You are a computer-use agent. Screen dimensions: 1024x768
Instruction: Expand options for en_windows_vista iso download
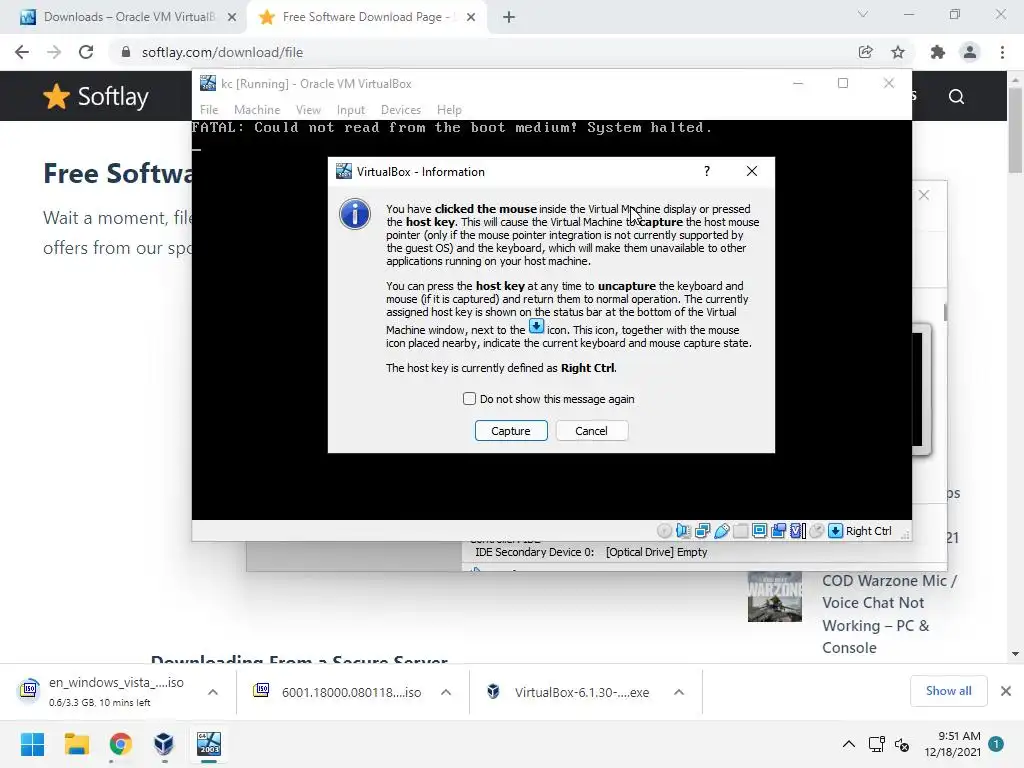click(213, 692)
